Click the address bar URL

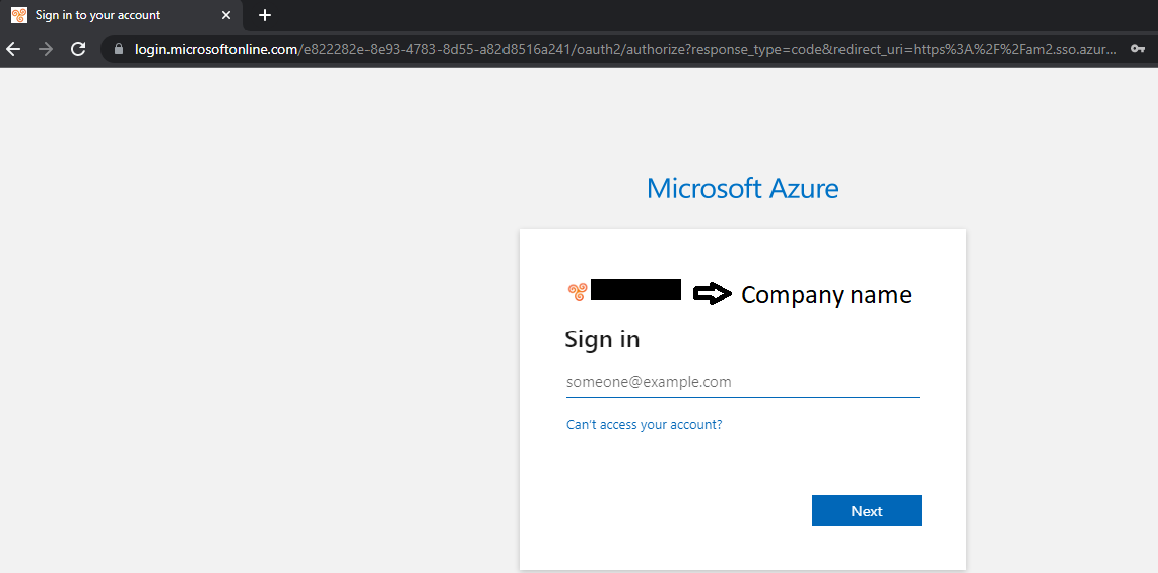(625, 49)
